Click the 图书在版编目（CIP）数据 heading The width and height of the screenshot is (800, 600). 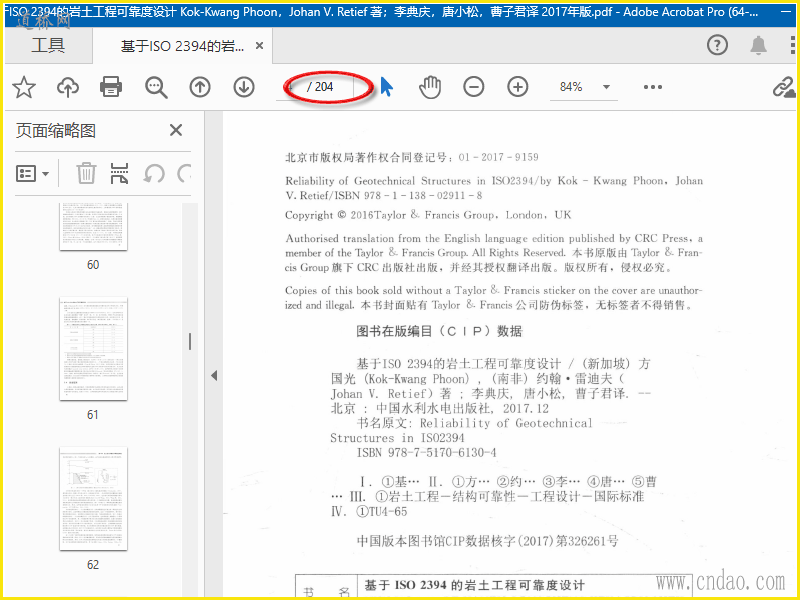(439, 332)
